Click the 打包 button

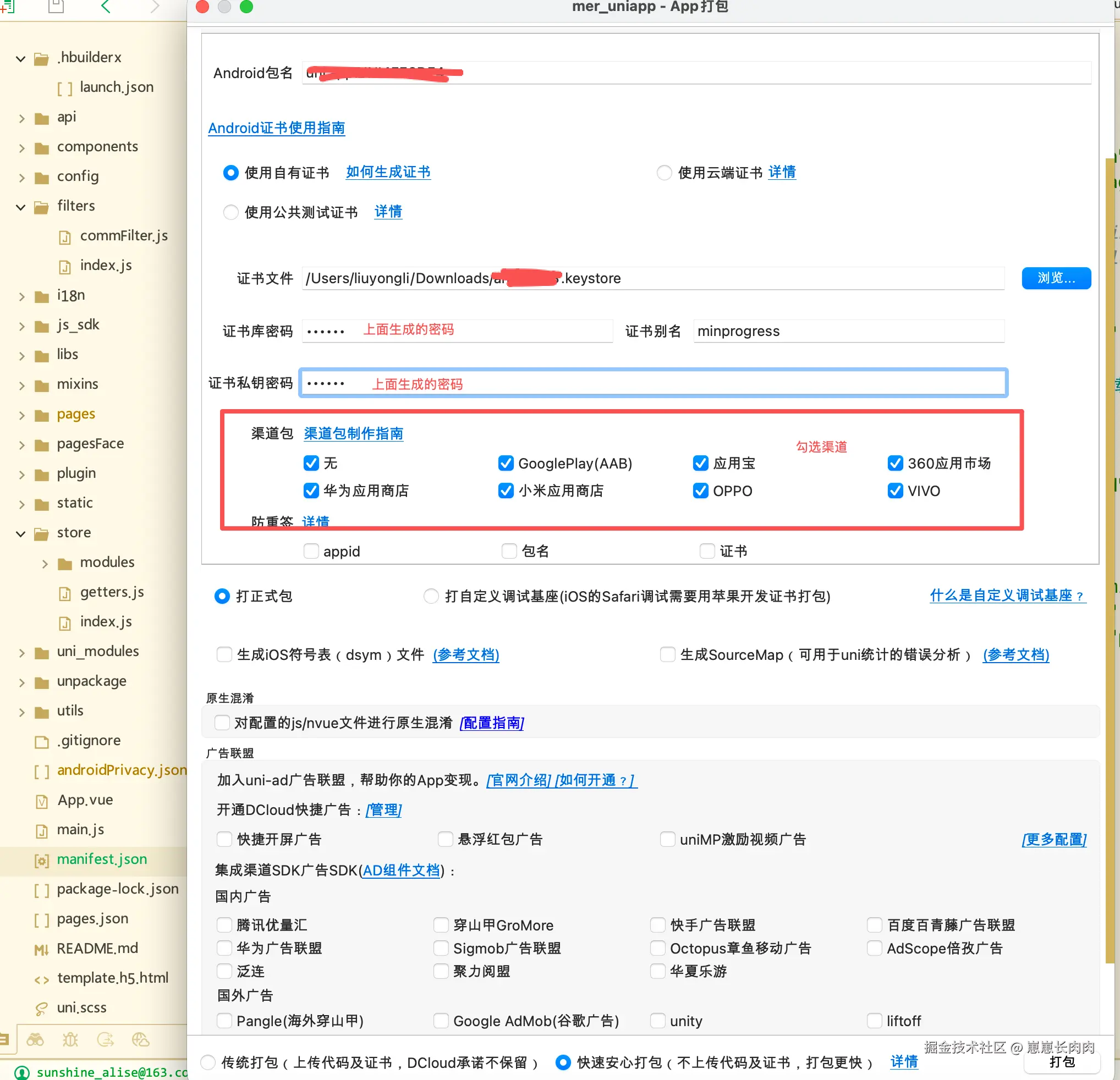click(1063, 1062)
